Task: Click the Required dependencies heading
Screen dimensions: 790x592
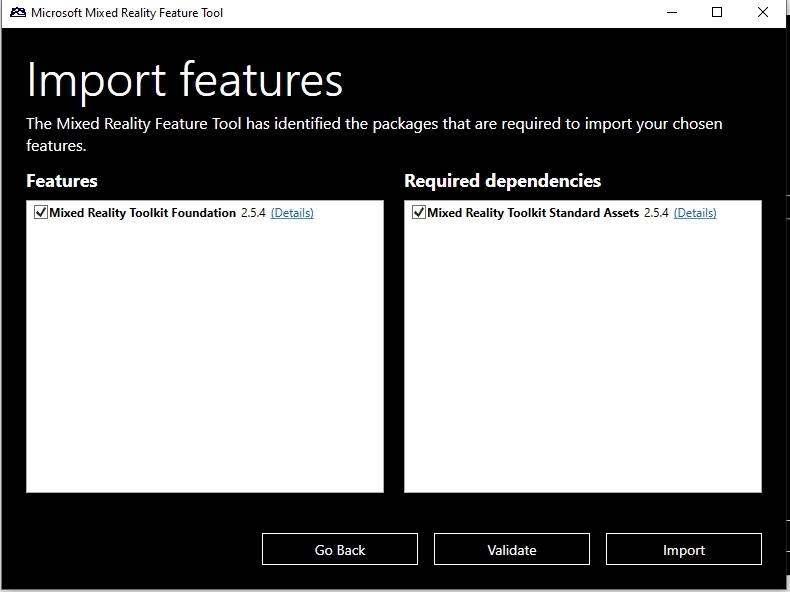Action: coord(503,181)
